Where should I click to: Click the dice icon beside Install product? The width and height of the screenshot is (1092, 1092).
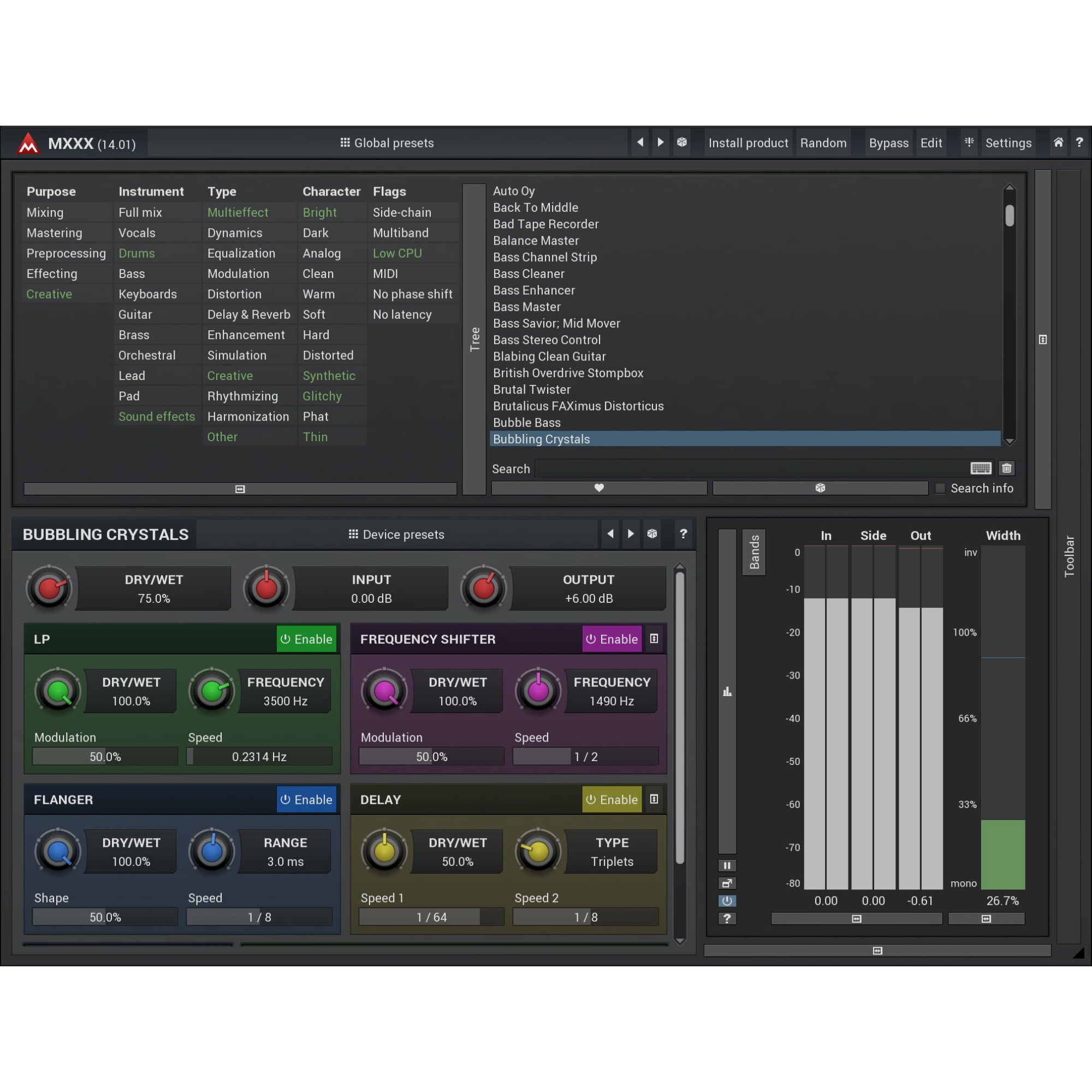coord(681,143)
